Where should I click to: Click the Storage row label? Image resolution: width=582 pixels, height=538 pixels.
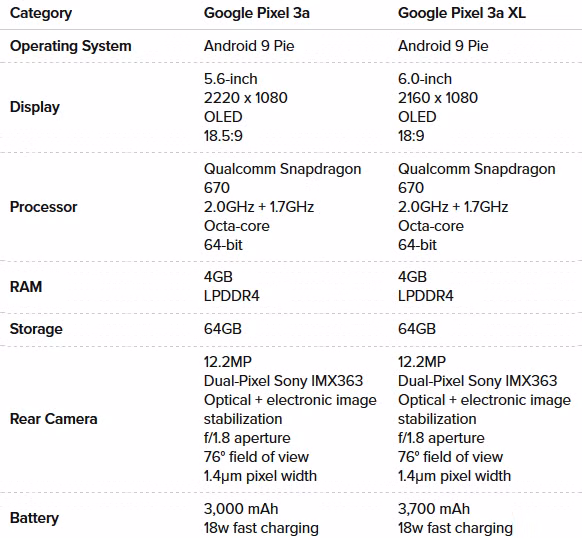pyautogui.click(x=36, y=329)
